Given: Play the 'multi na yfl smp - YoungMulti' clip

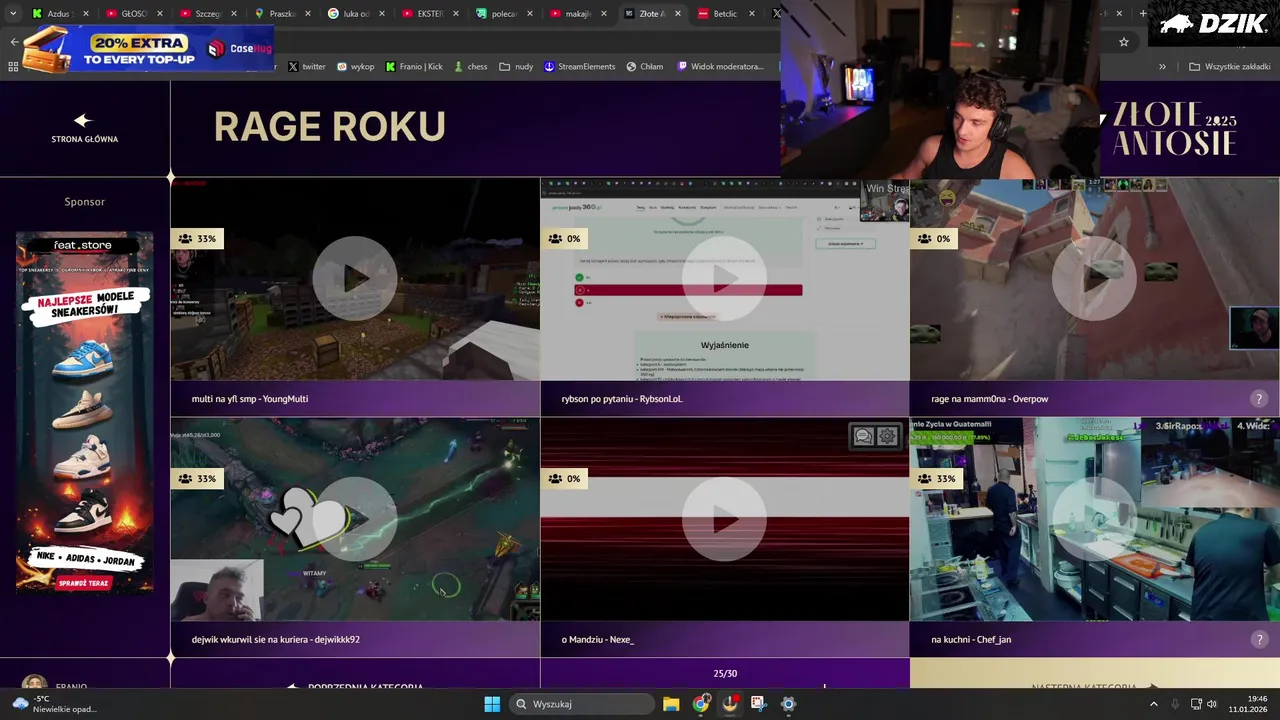Looking at the screenshot, I should tap(355, 279).
